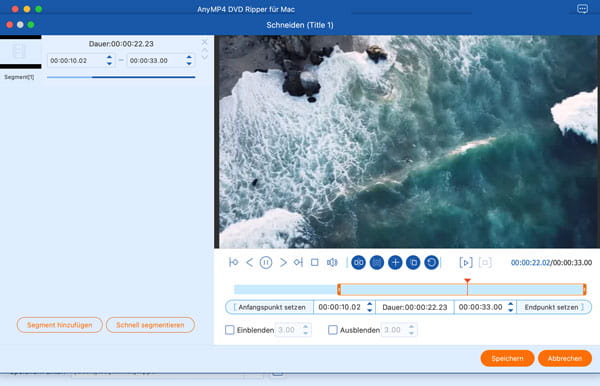The width and height of the screenshot is (600, 386).
Task: Click the Schneiden (Title 1) window title
Action: coord(300,25)
